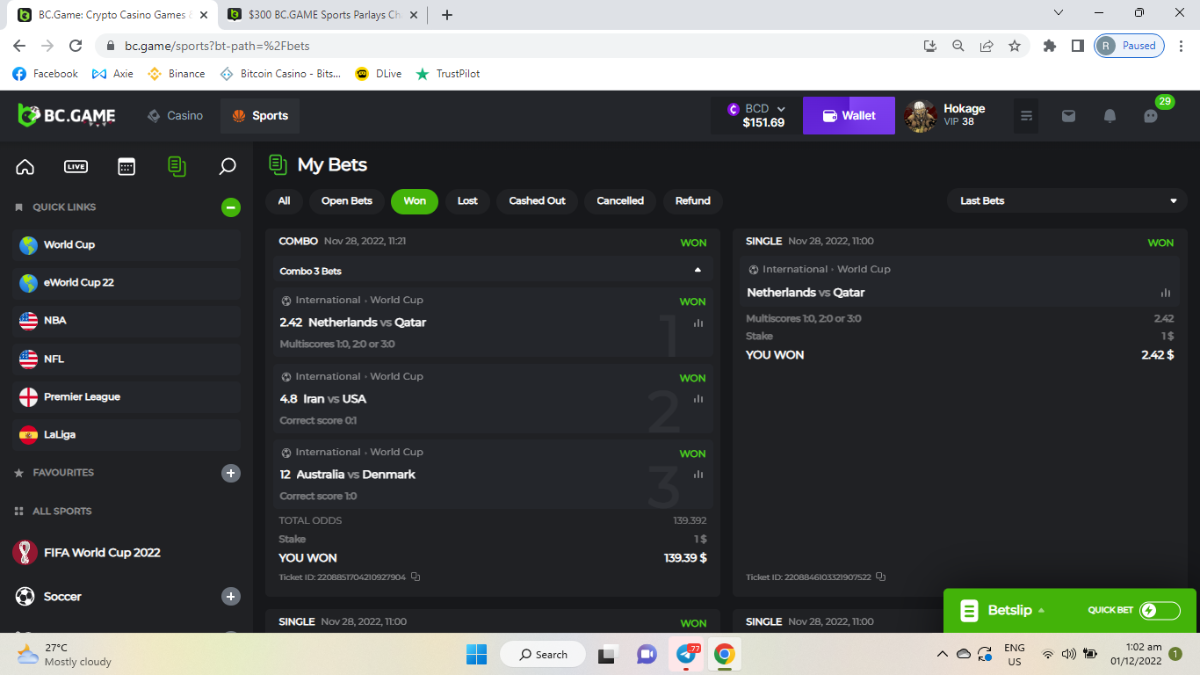Click the Wallet button

tap(848, 116)
